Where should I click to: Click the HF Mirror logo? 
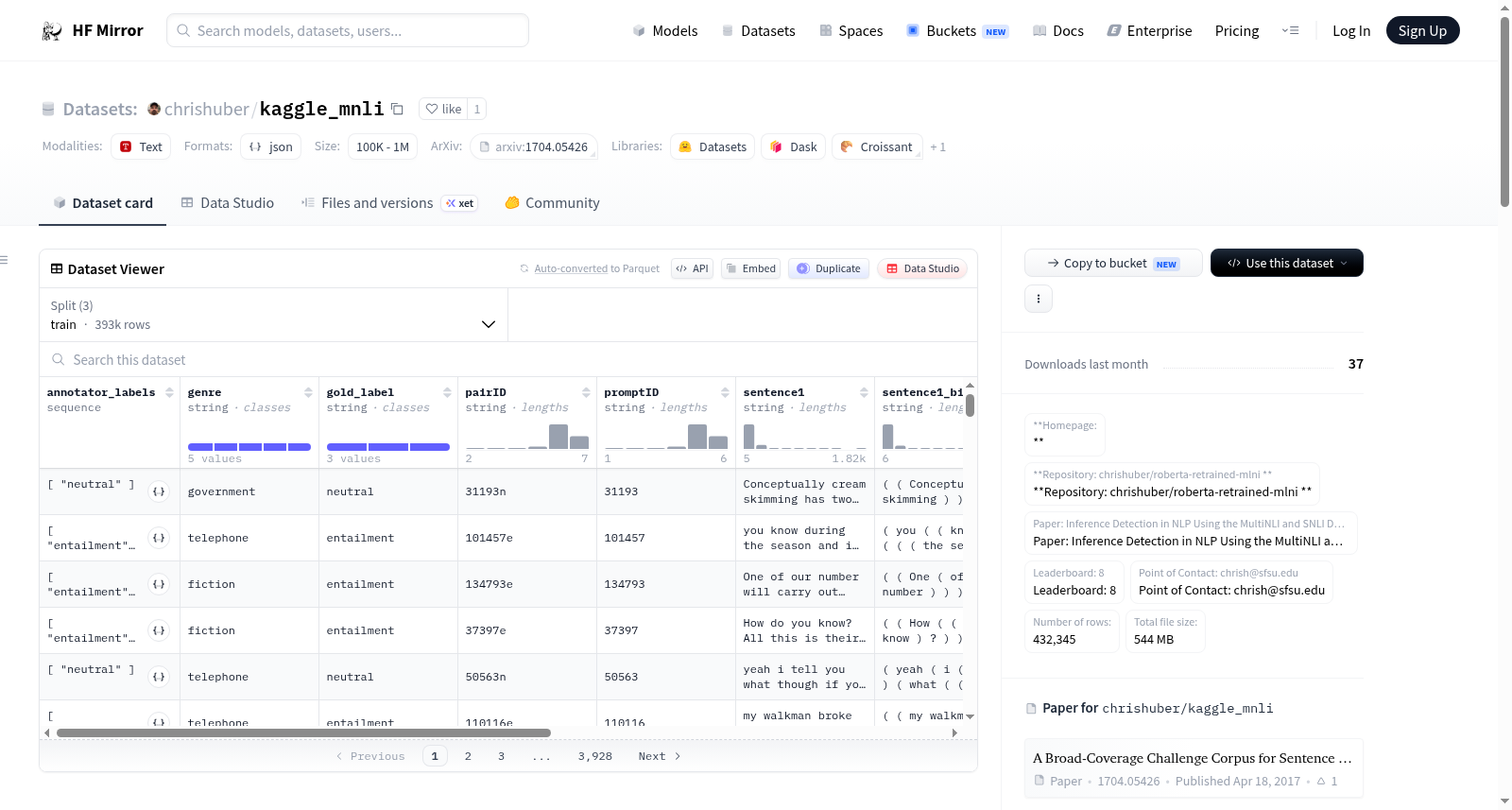tap(93, 30)
